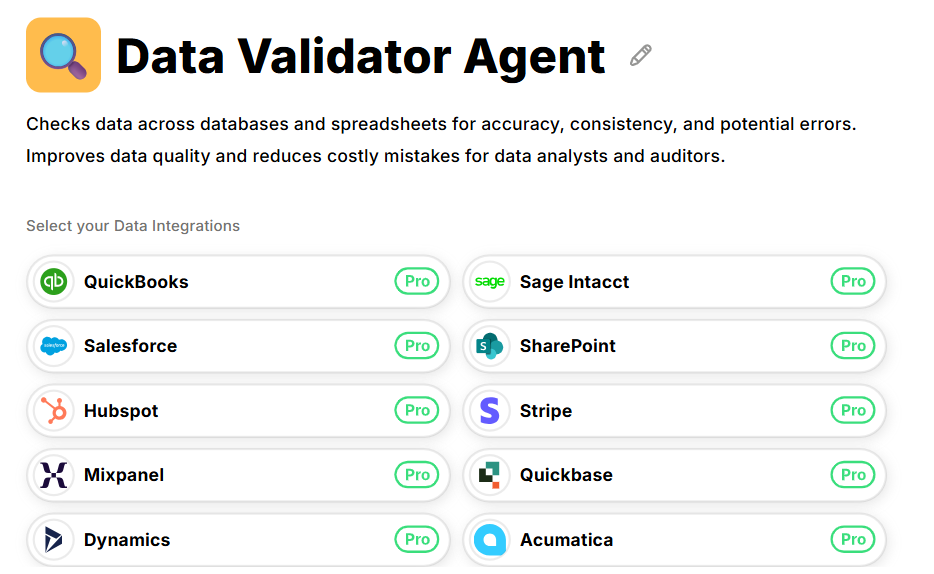Select the Sage Intacct integration name
The width and height of the screenshot is (934, 574).
click(x=574, y=282)
